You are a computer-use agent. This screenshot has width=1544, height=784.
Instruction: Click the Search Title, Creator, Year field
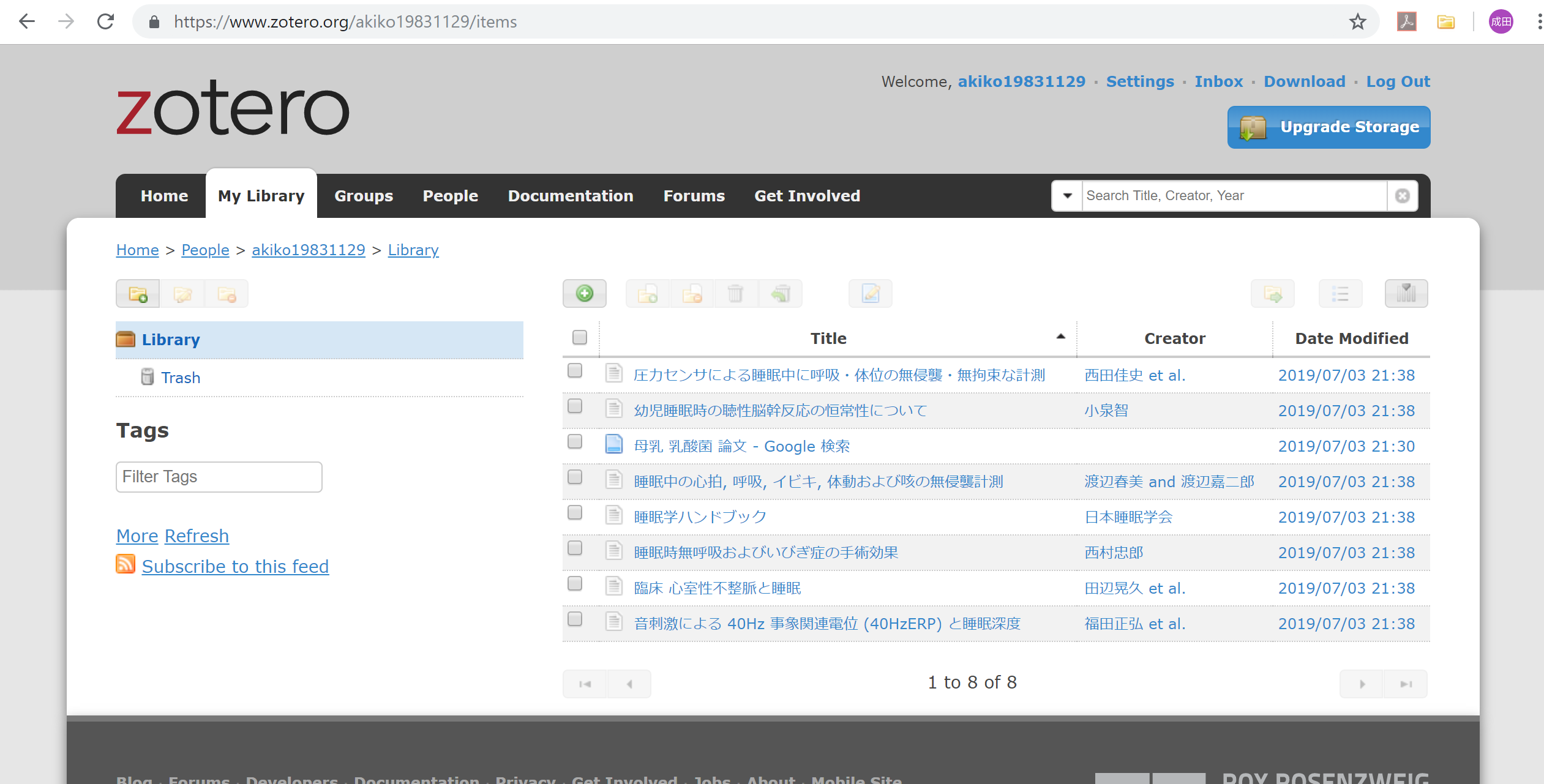[x=1234, y=196]
